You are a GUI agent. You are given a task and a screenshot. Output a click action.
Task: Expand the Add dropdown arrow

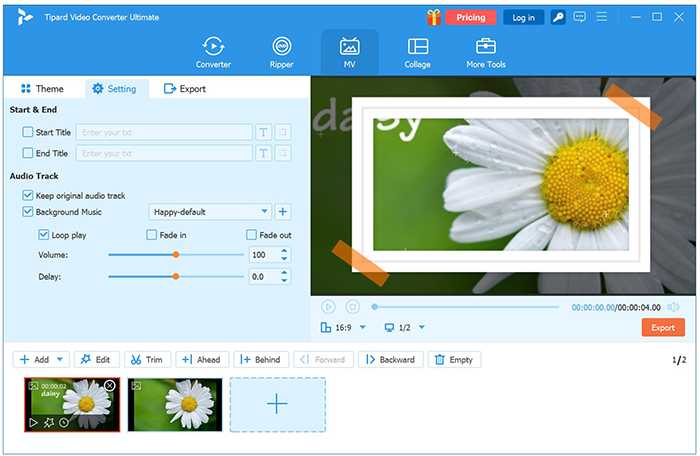point(61,360)
